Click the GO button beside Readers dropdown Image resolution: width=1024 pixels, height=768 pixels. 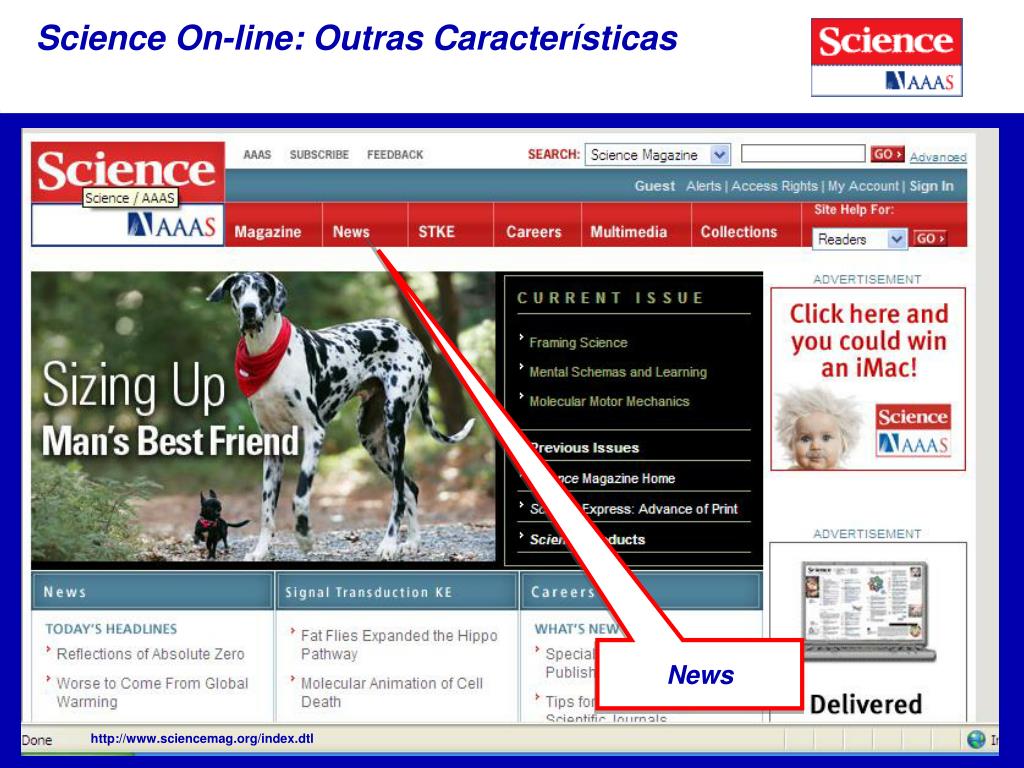click(x=929, y=238)
